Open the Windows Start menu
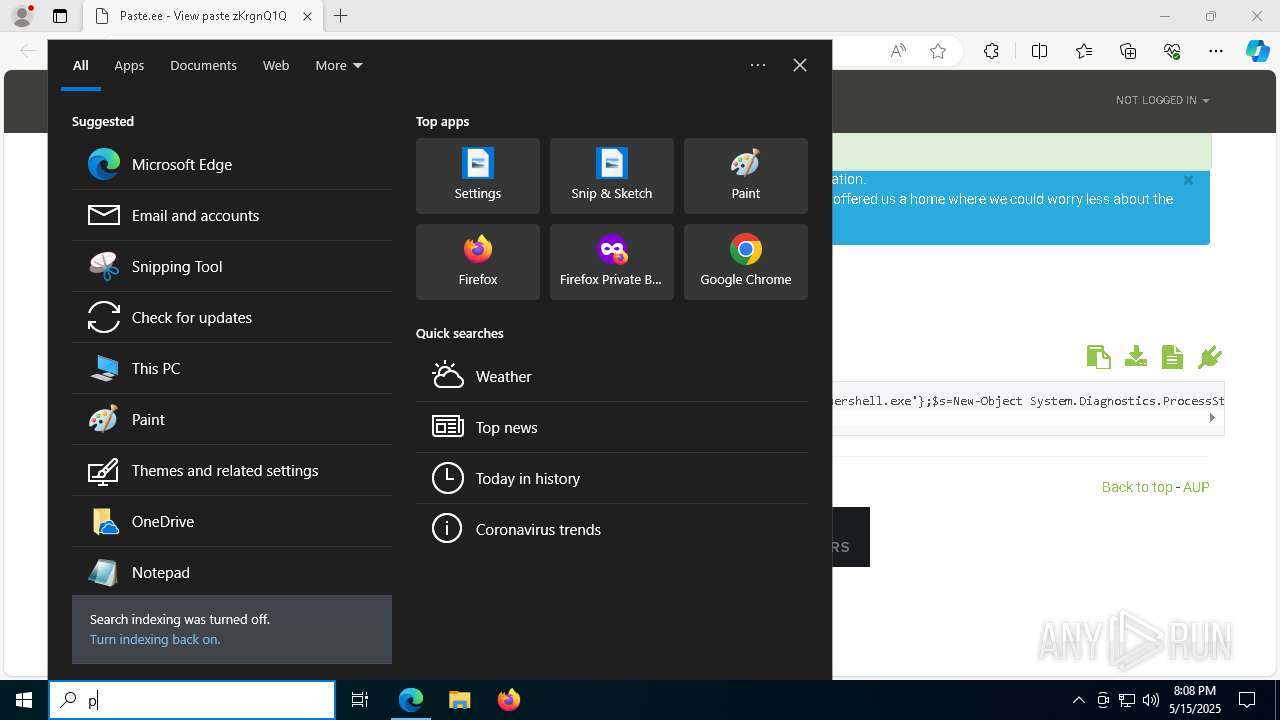Image resolution: width=1280 pixels, height=720 pixels. tap(24, 700)
